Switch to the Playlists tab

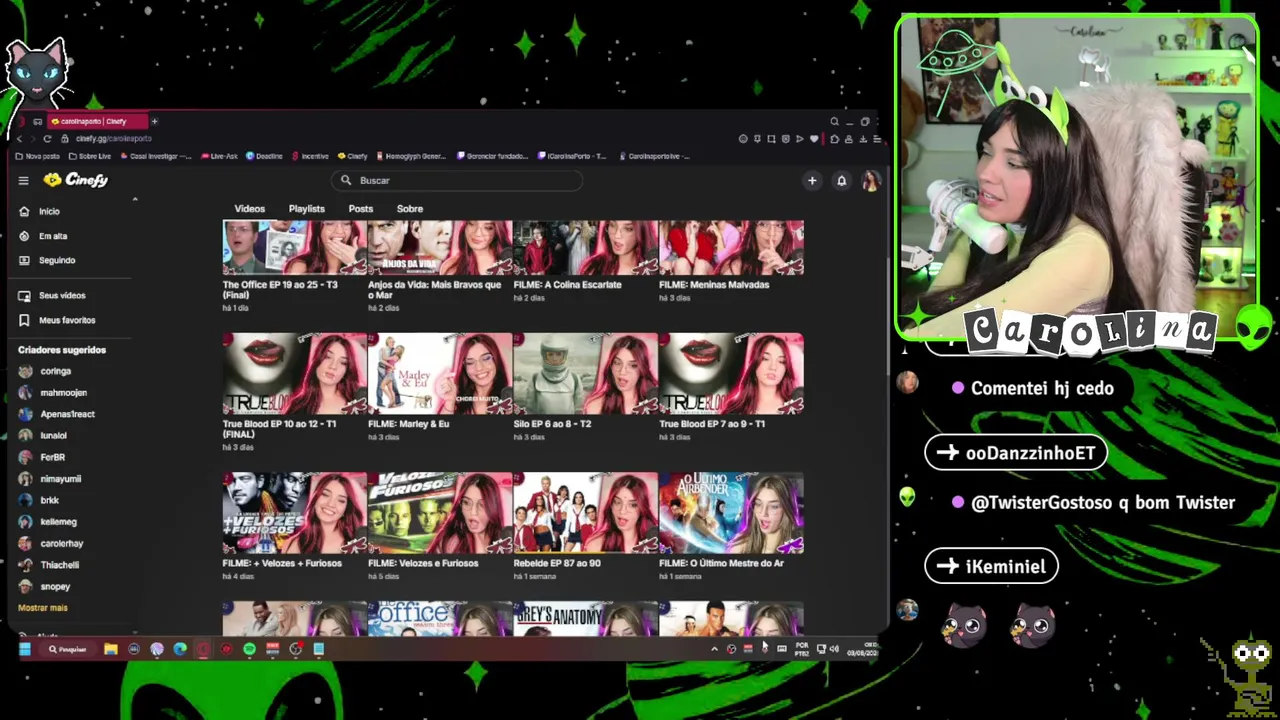pyautogui.click(x=307, y=209)
